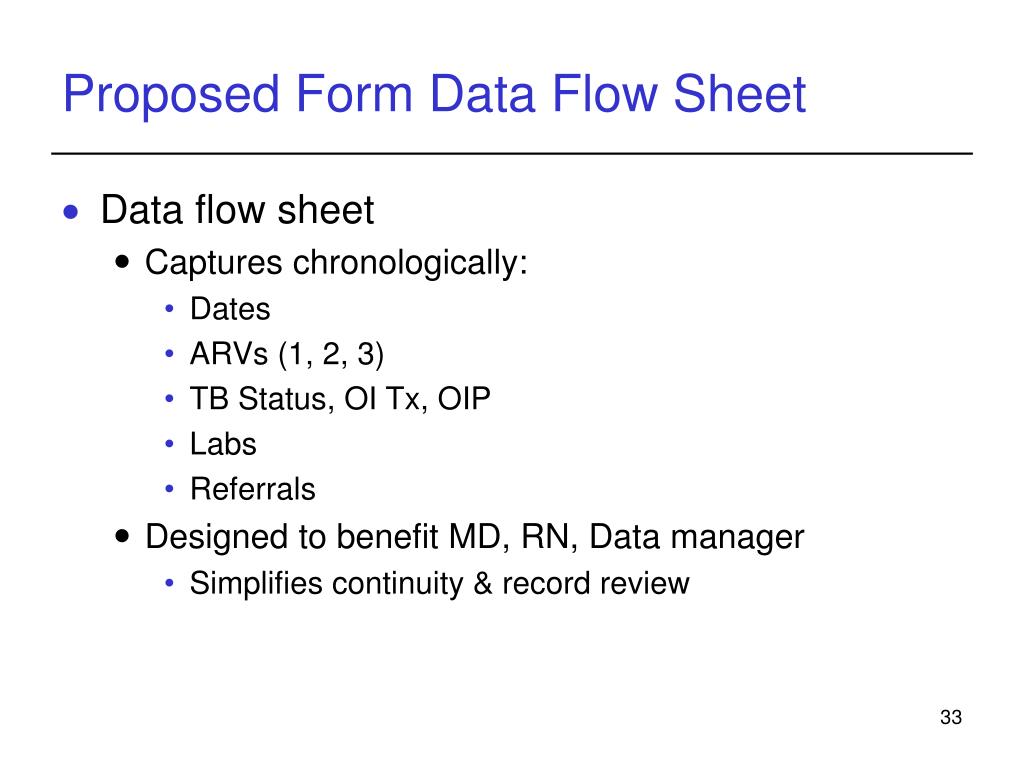1024x768 pixels.
Task: Click the ARVs (1, 2, 3) bullet
Action: (x=287, y=355)
